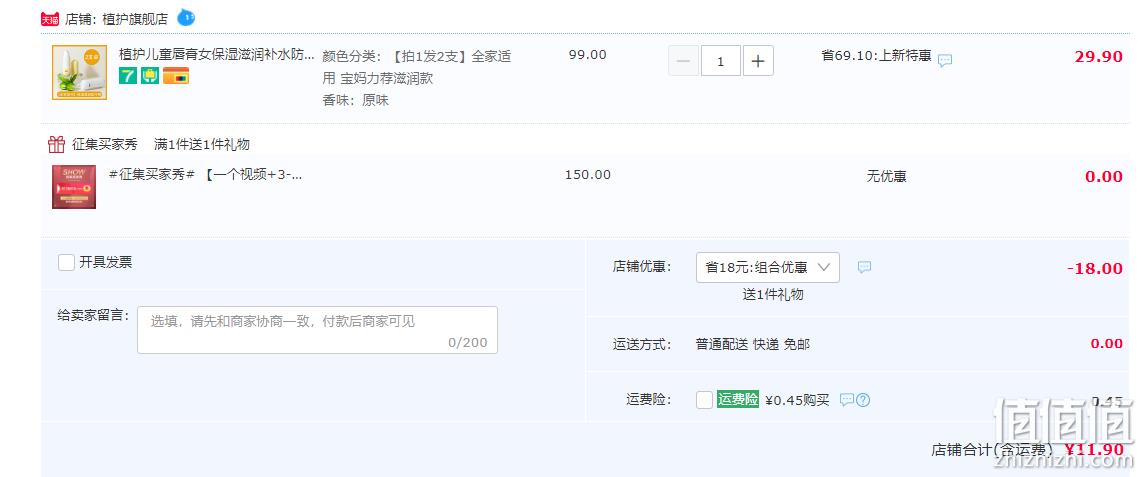Screen dimensions: 1143x477
Task: Open the shop chat droplet icon
Action: click(x=186, y=18)
